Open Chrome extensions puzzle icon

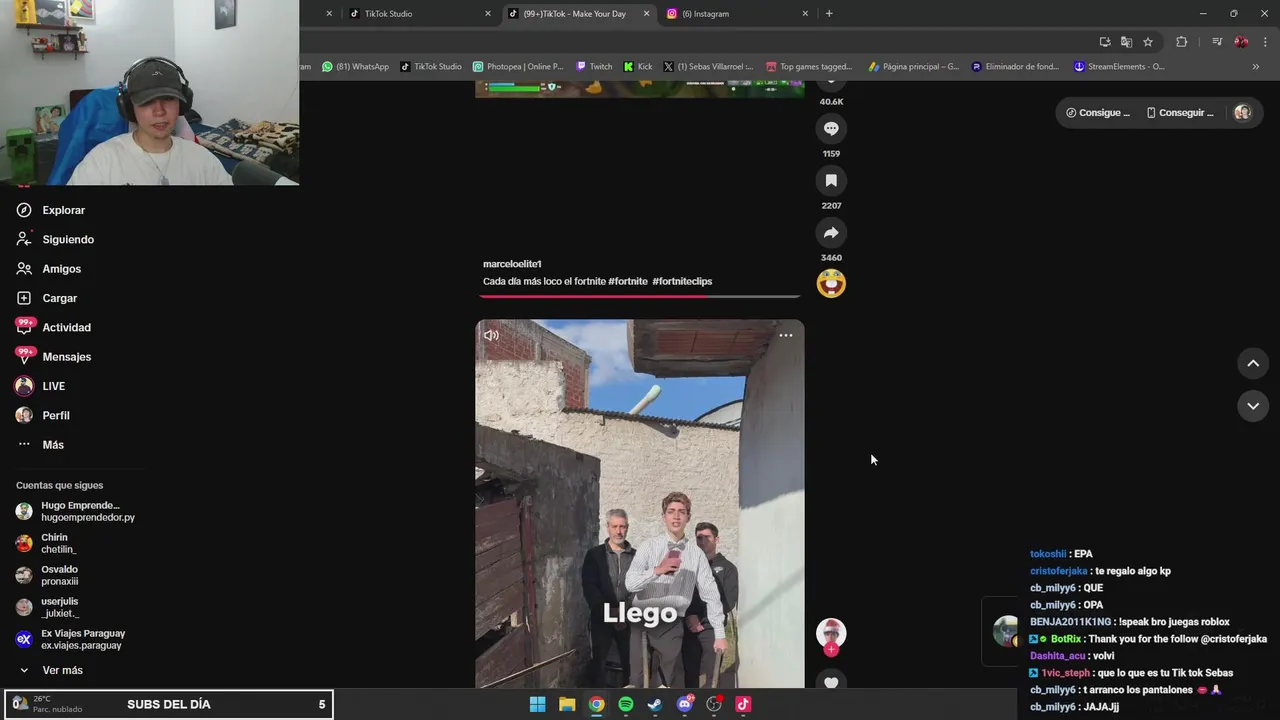pos(1181,41)
